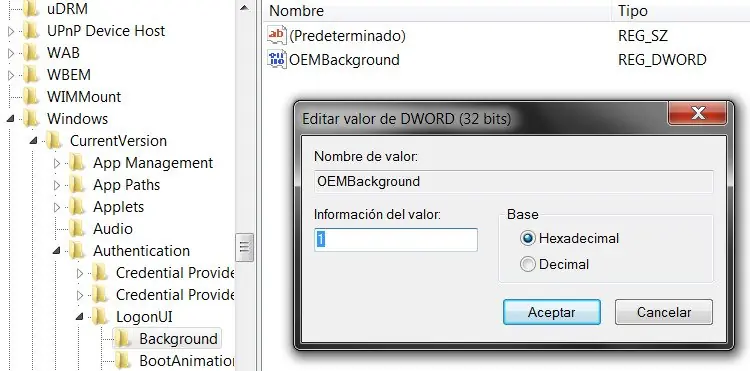The image size is (750, 371).
Task: Click the Nombre de valor field
Action: tap(513, 182)
